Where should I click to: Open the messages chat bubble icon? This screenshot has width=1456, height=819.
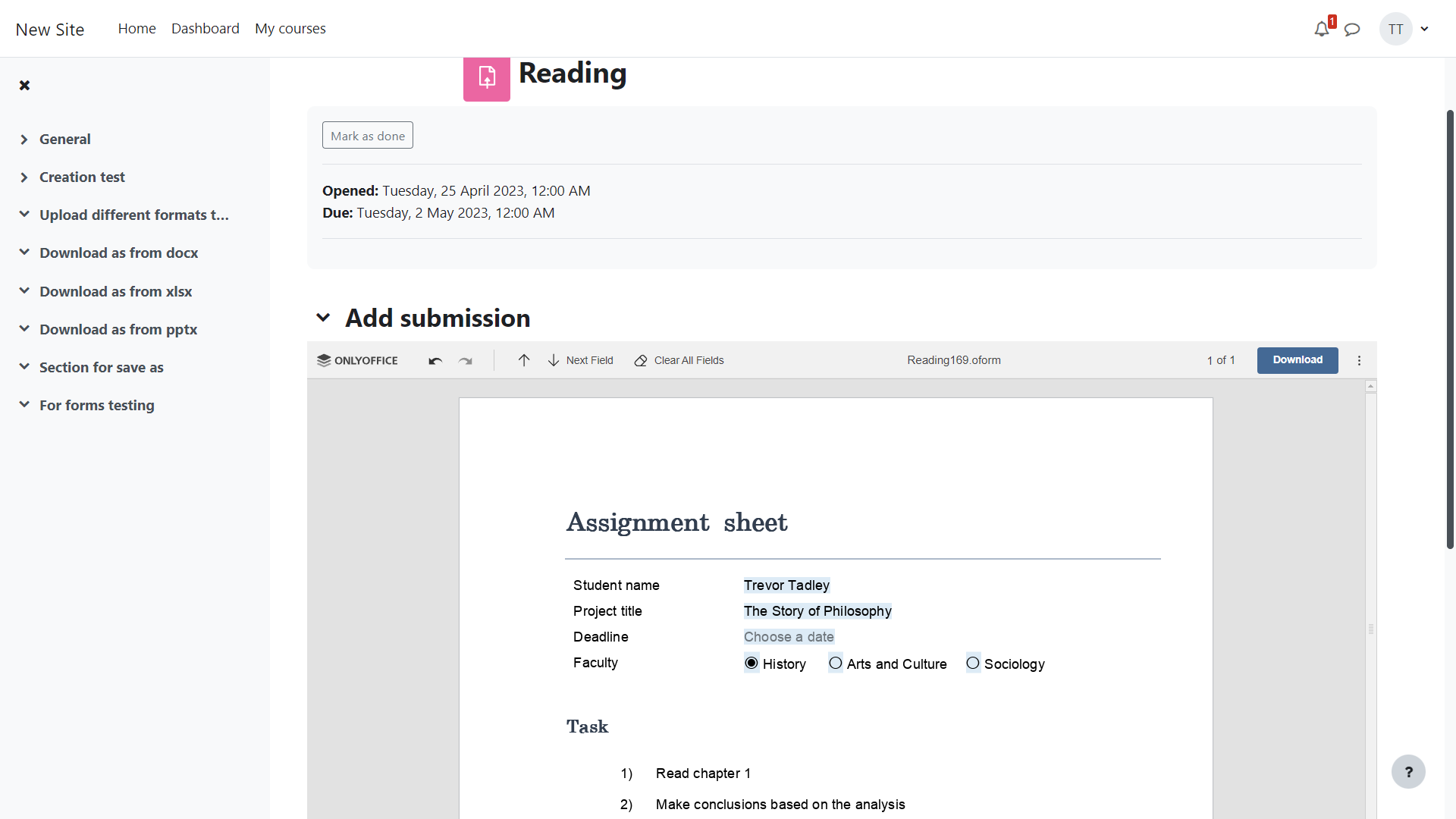[x=1353, y=29]
